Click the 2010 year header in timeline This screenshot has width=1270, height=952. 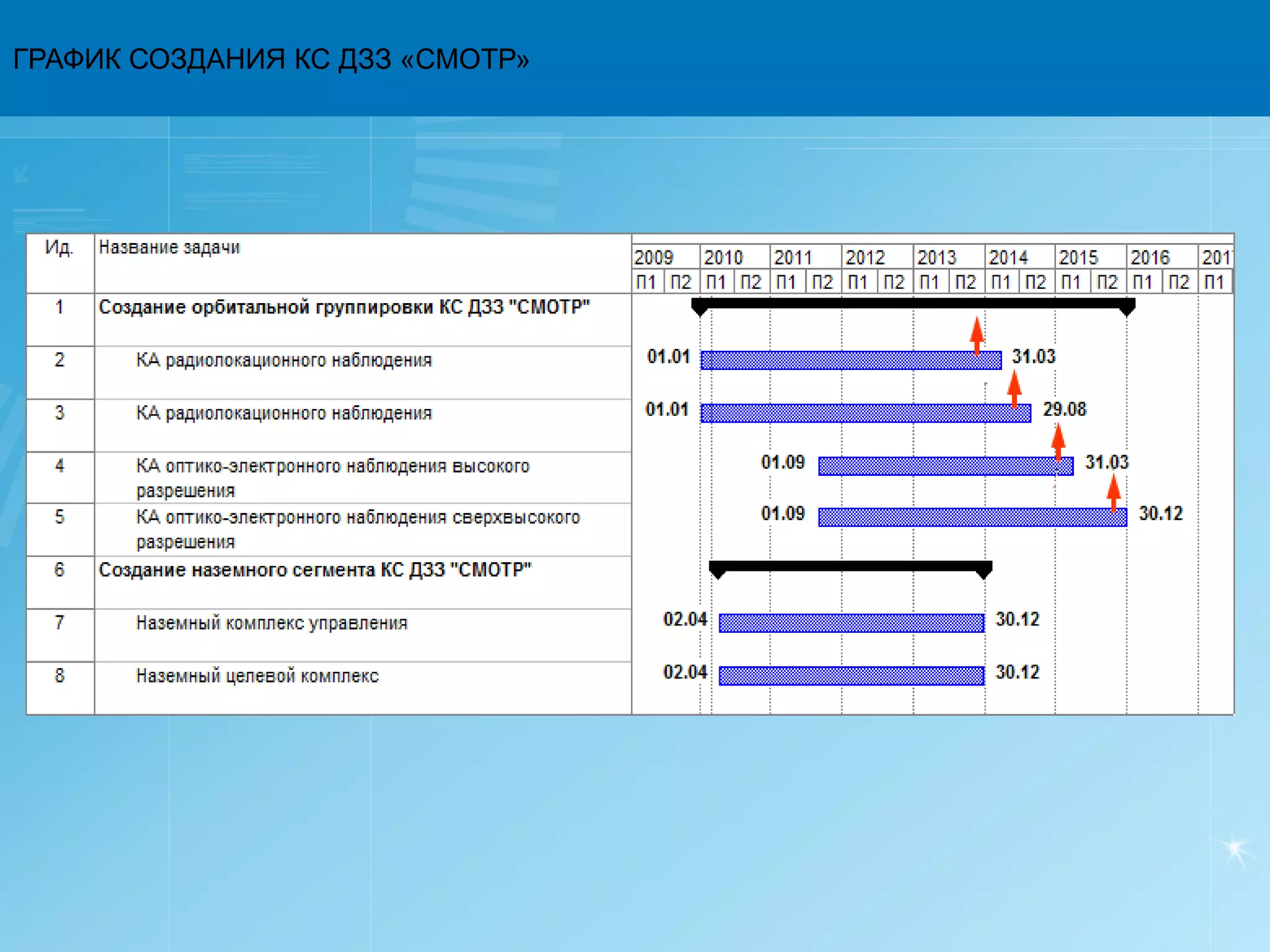[723, 257]
